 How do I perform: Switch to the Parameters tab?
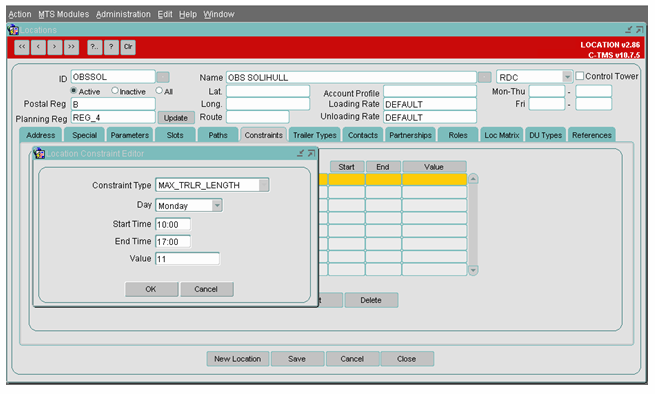click(x=130, y=135)
